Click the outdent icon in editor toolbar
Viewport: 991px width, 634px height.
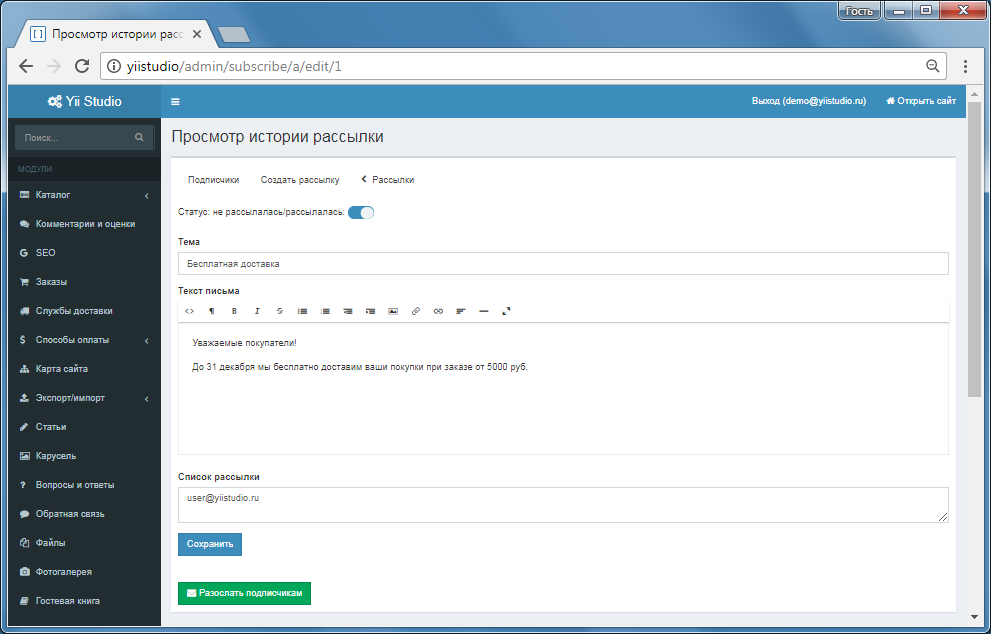point(348,311)
